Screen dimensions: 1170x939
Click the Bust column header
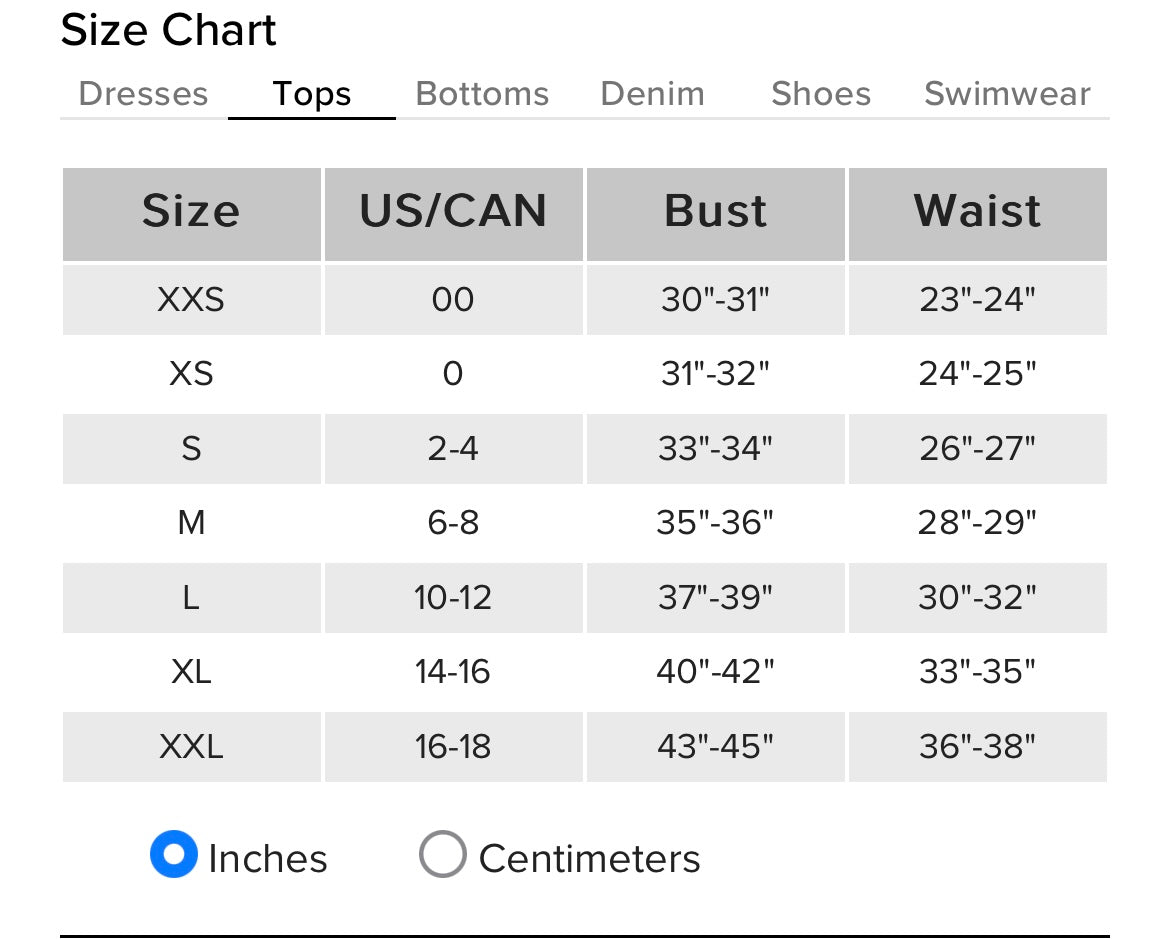point(716,212)
